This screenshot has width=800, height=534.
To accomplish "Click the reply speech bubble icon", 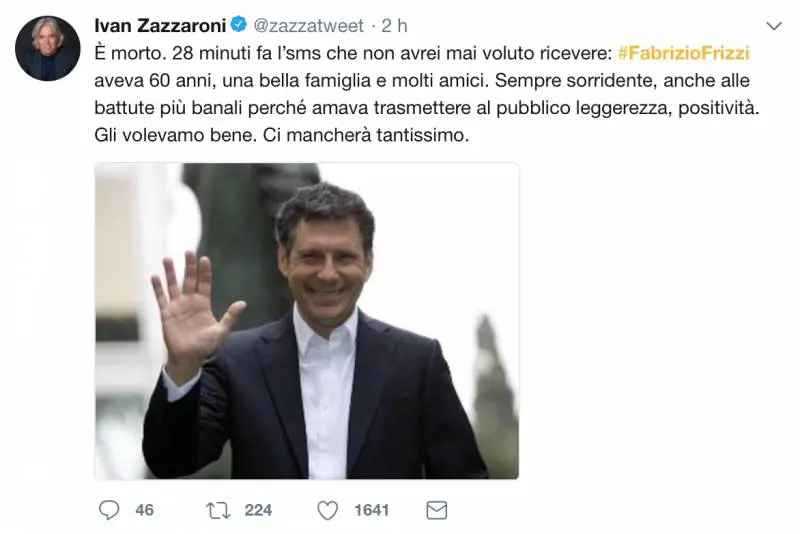I will click(x=109, y=510).
